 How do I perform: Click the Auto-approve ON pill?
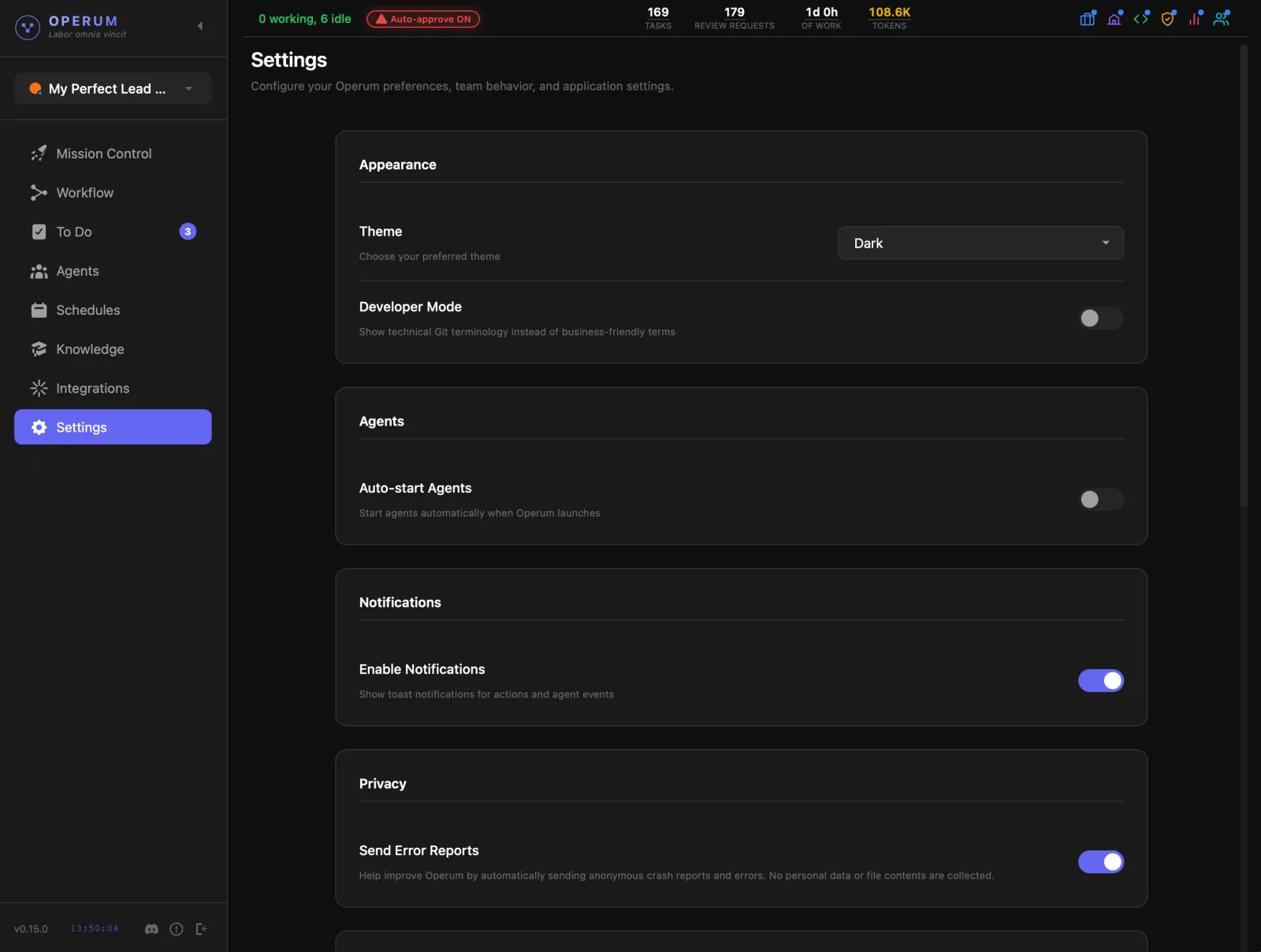pos(422,19)
